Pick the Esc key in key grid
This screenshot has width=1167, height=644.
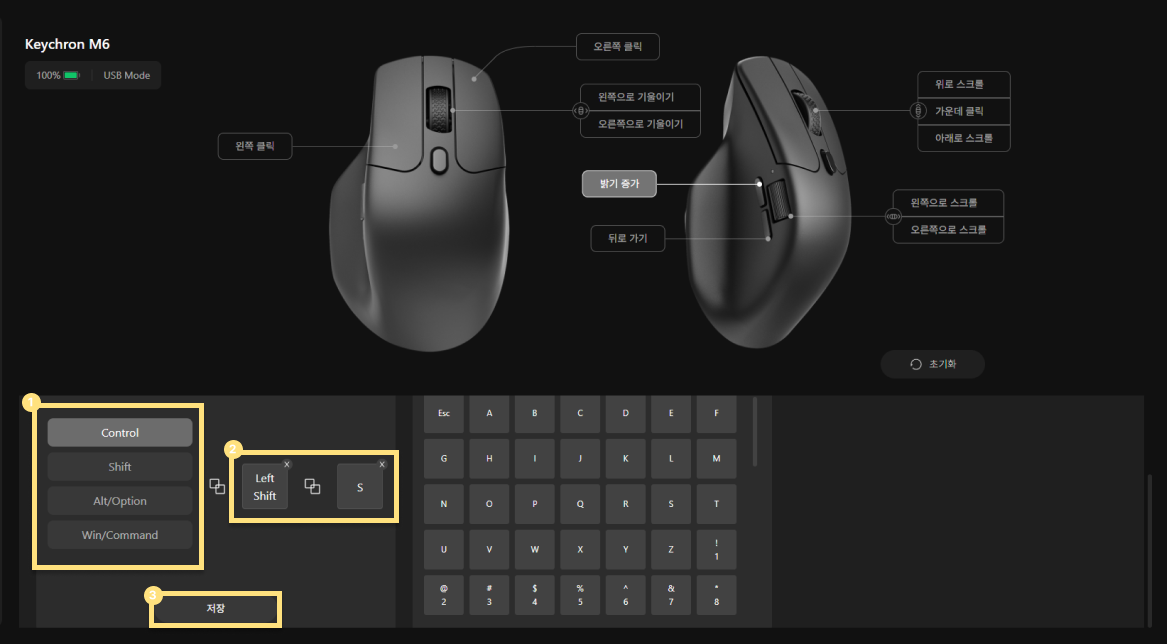pyautogui.click(x=444, y=413)
